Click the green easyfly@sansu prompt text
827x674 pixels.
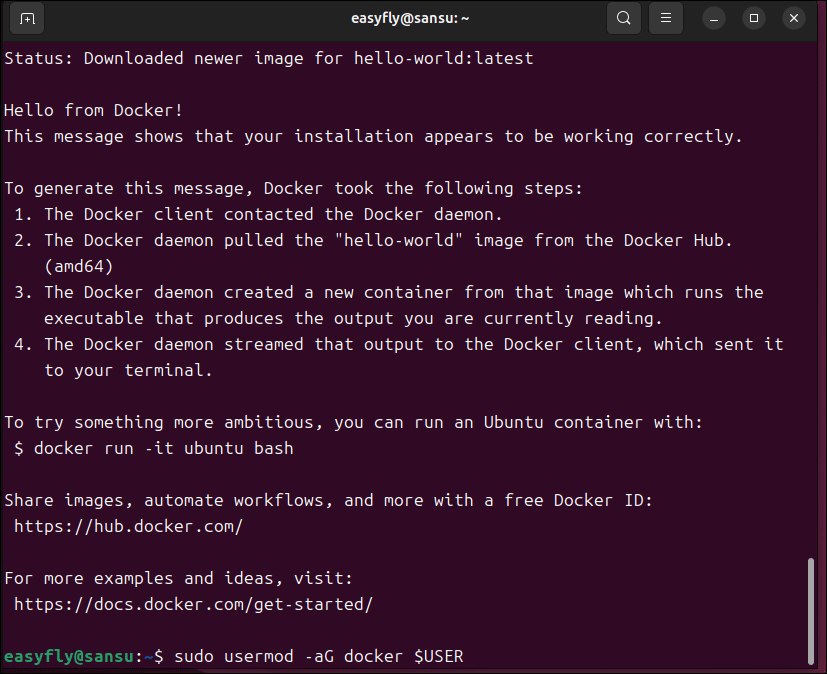coord(69,657)
